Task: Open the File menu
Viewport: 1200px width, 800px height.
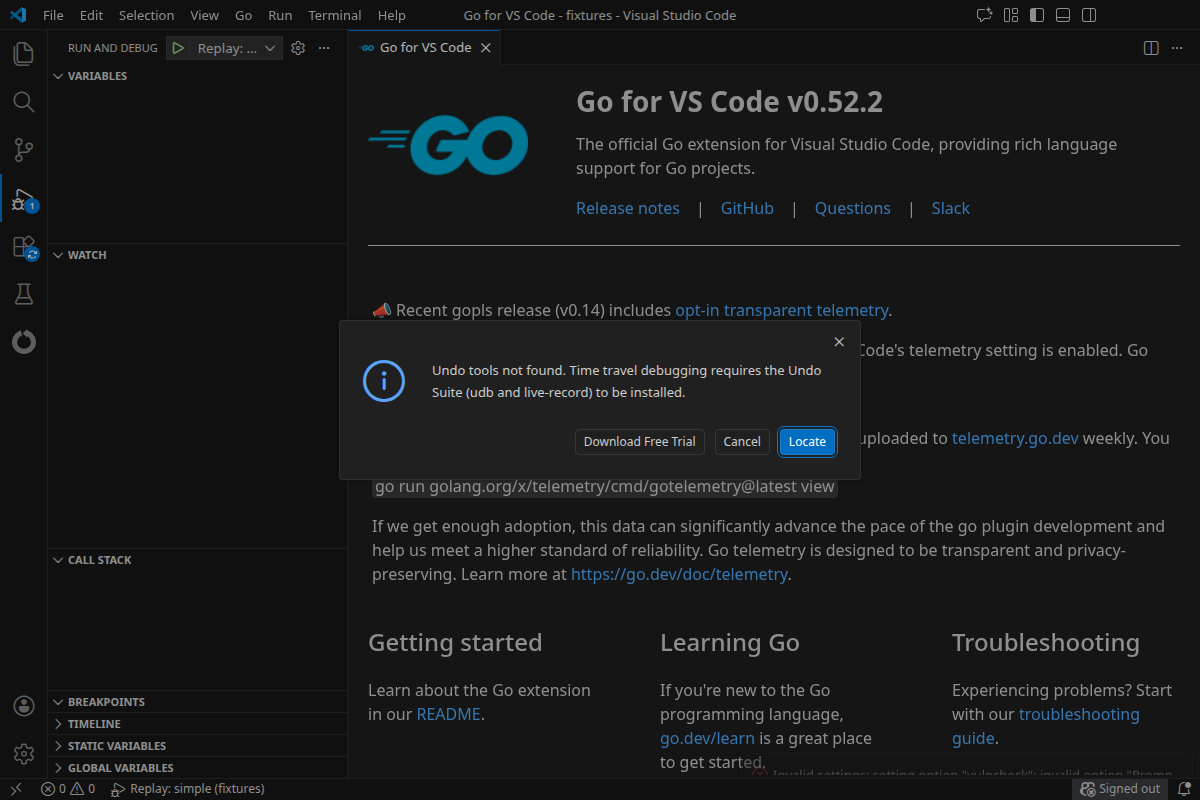Action: 53,15
